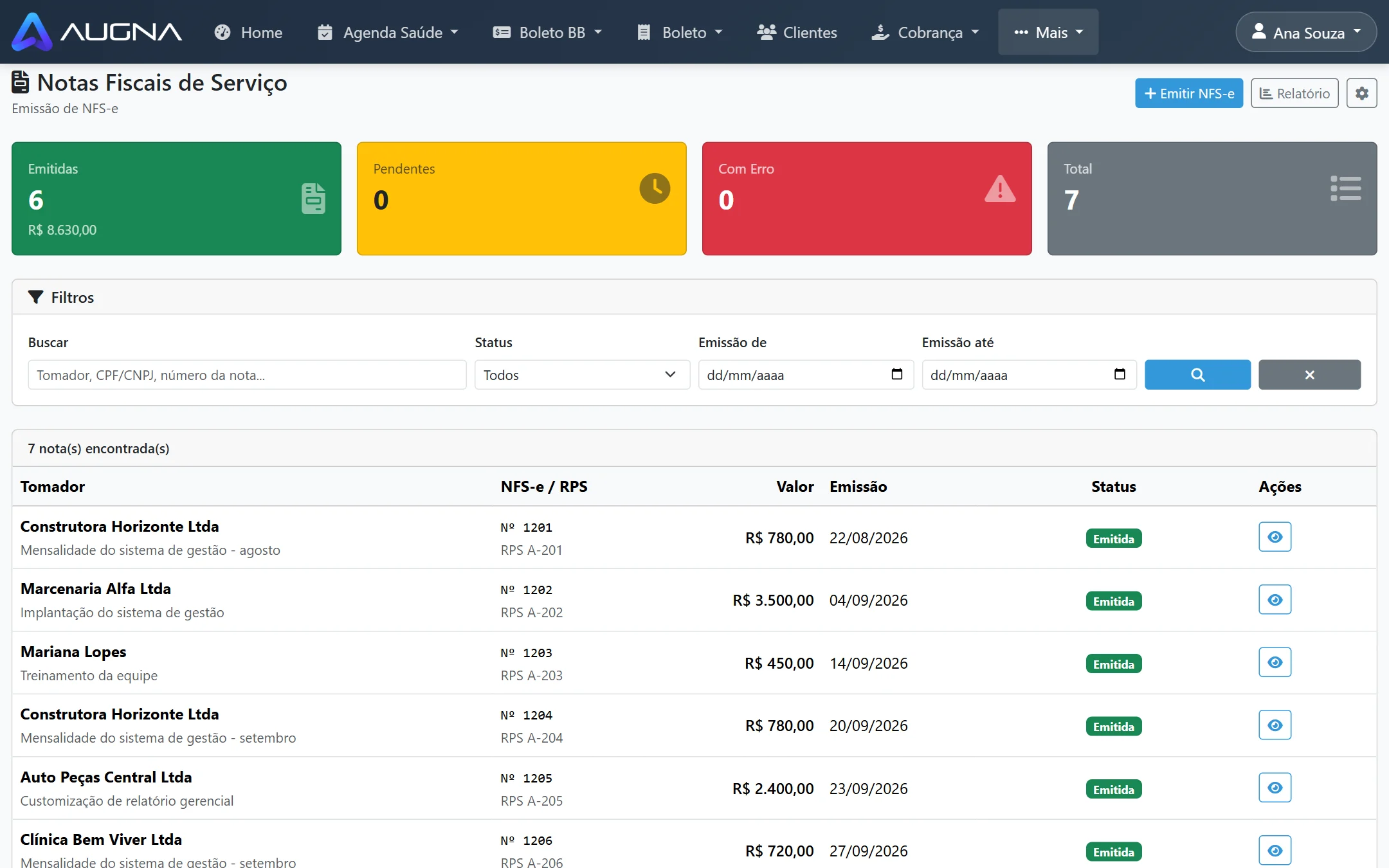Open the Agenda Saúde dropdown menu
This screenshot has height=868, width=1389.
tap(388, 32)
